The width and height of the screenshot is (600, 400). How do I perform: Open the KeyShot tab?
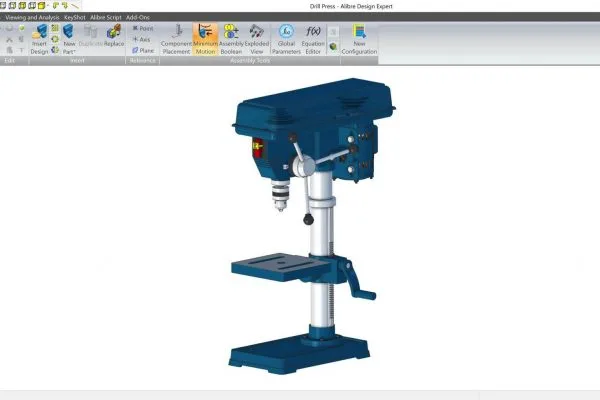[x=75, y=17]
